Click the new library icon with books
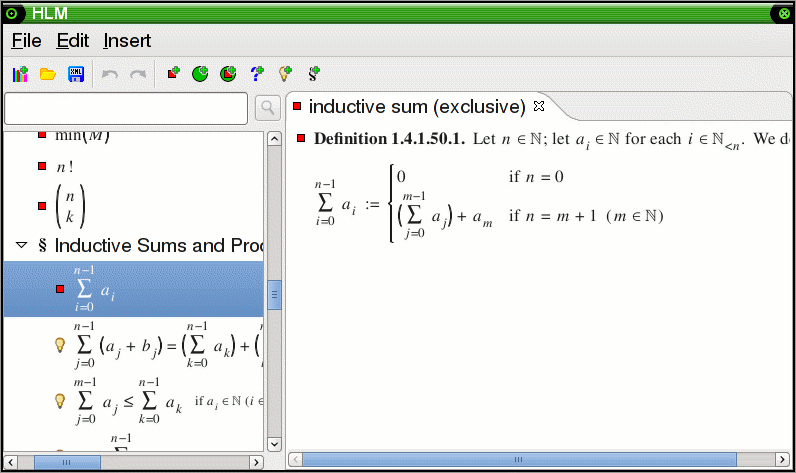This screenshot has height=473, width=796. click(20, 74)
